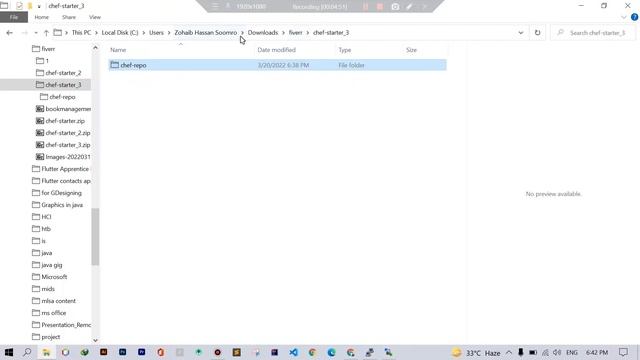Open quick access toolbar customize dropdown
640x360 pixels.
39,6
